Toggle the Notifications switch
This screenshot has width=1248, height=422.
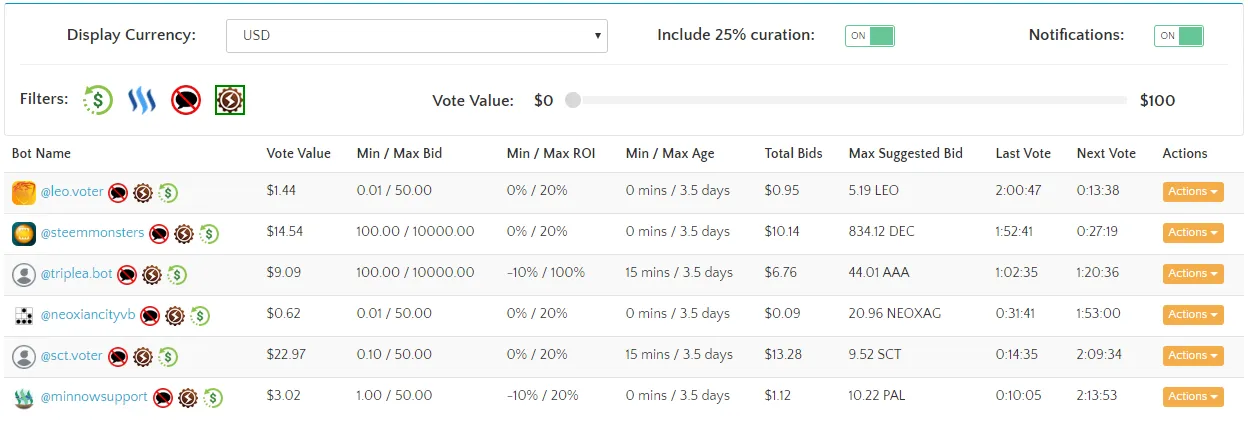pos(1179,36)
